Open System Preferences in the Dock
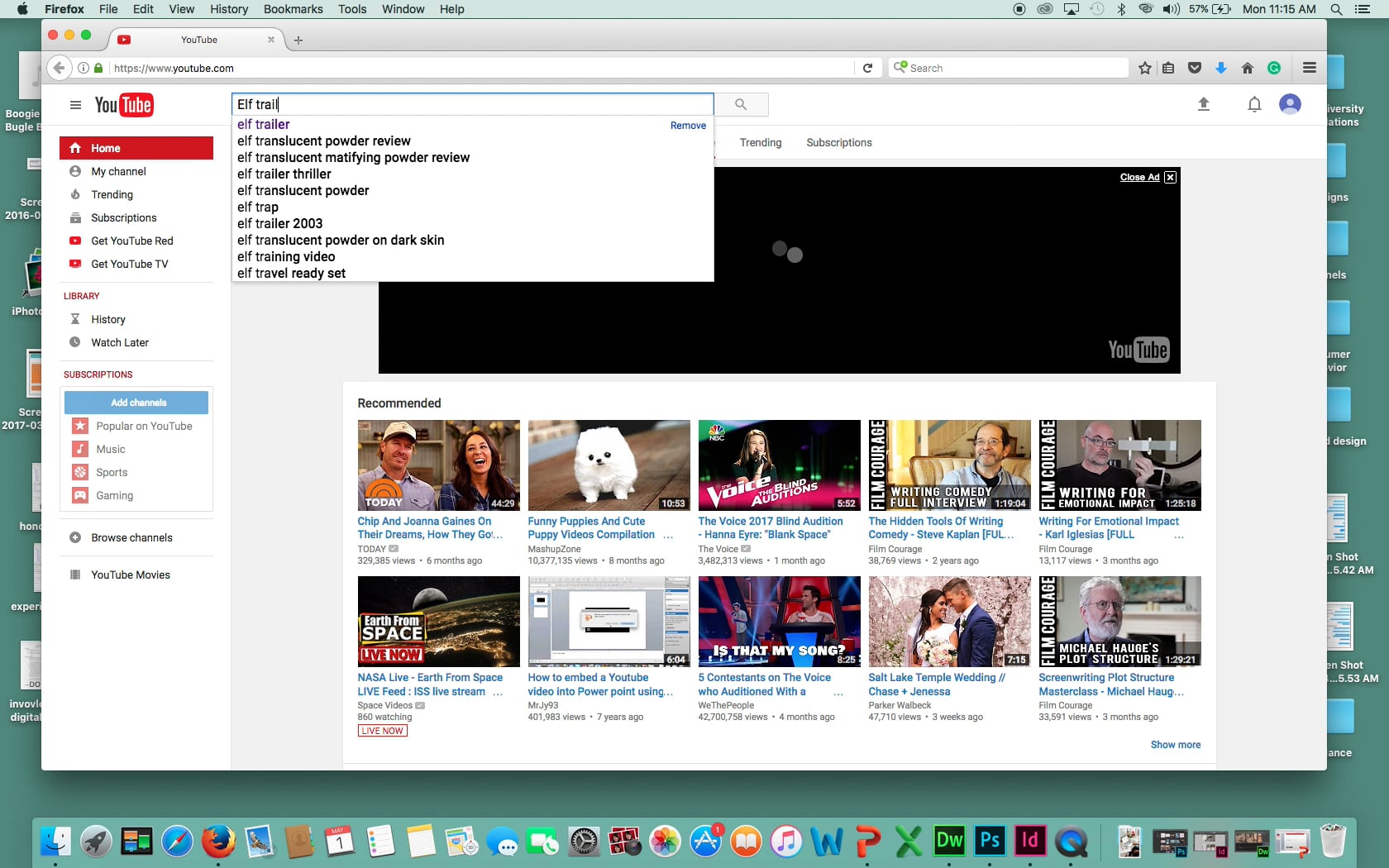 click(584, 842)
